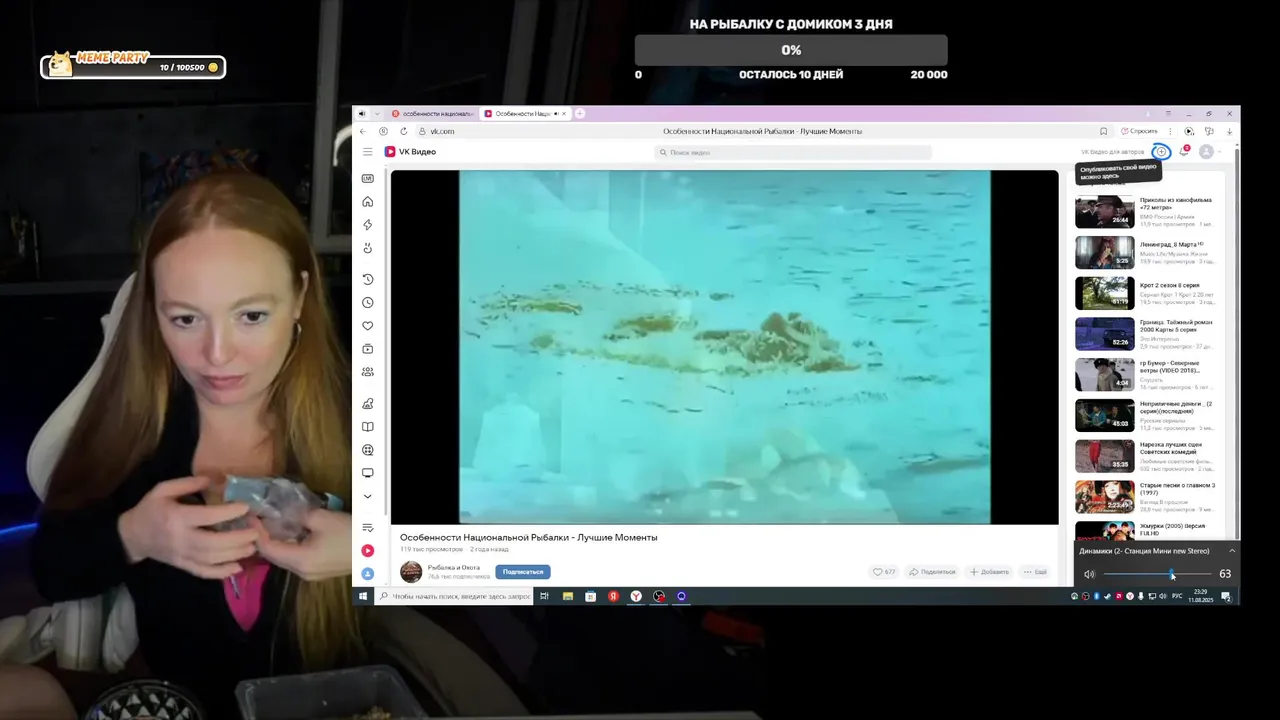Open the browser downloads arrow icon
The height and width of the screenshot is (720, 1280).
pos(1229,131)
